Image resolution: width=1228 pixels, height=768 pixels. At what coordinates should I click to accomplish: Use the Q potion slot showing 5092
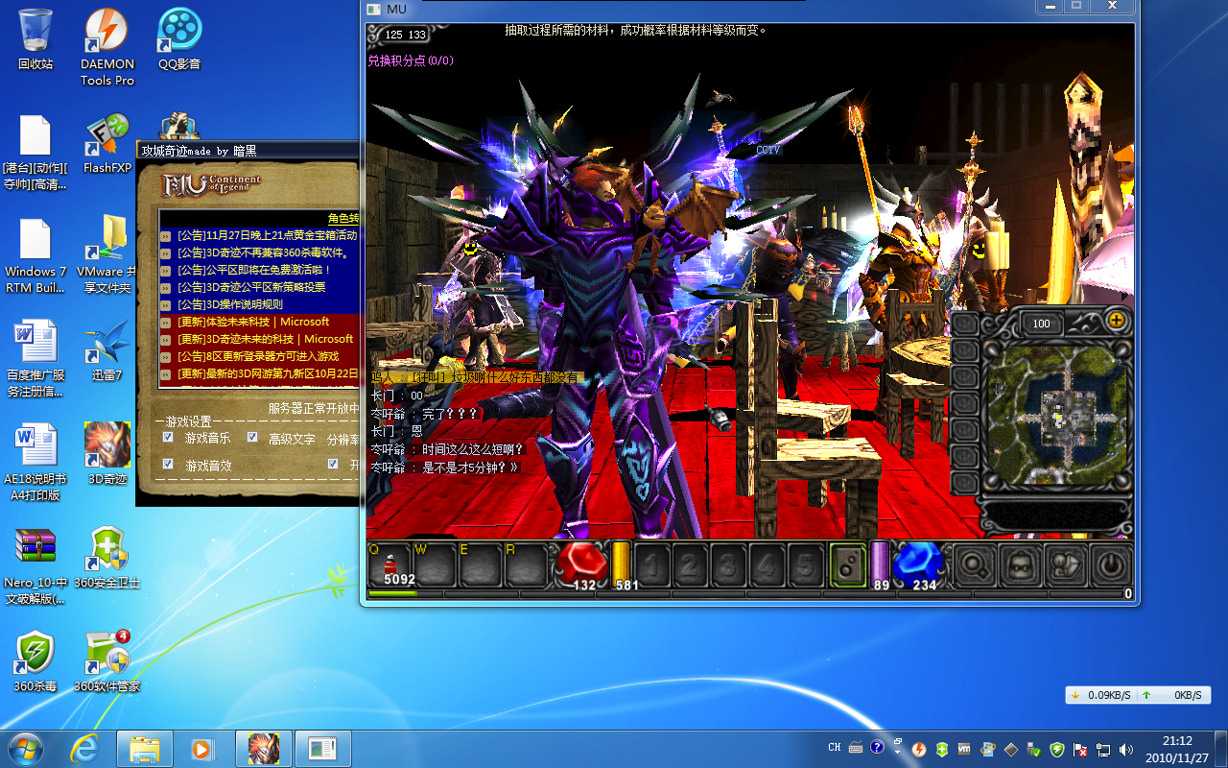(x=391, y=565)
